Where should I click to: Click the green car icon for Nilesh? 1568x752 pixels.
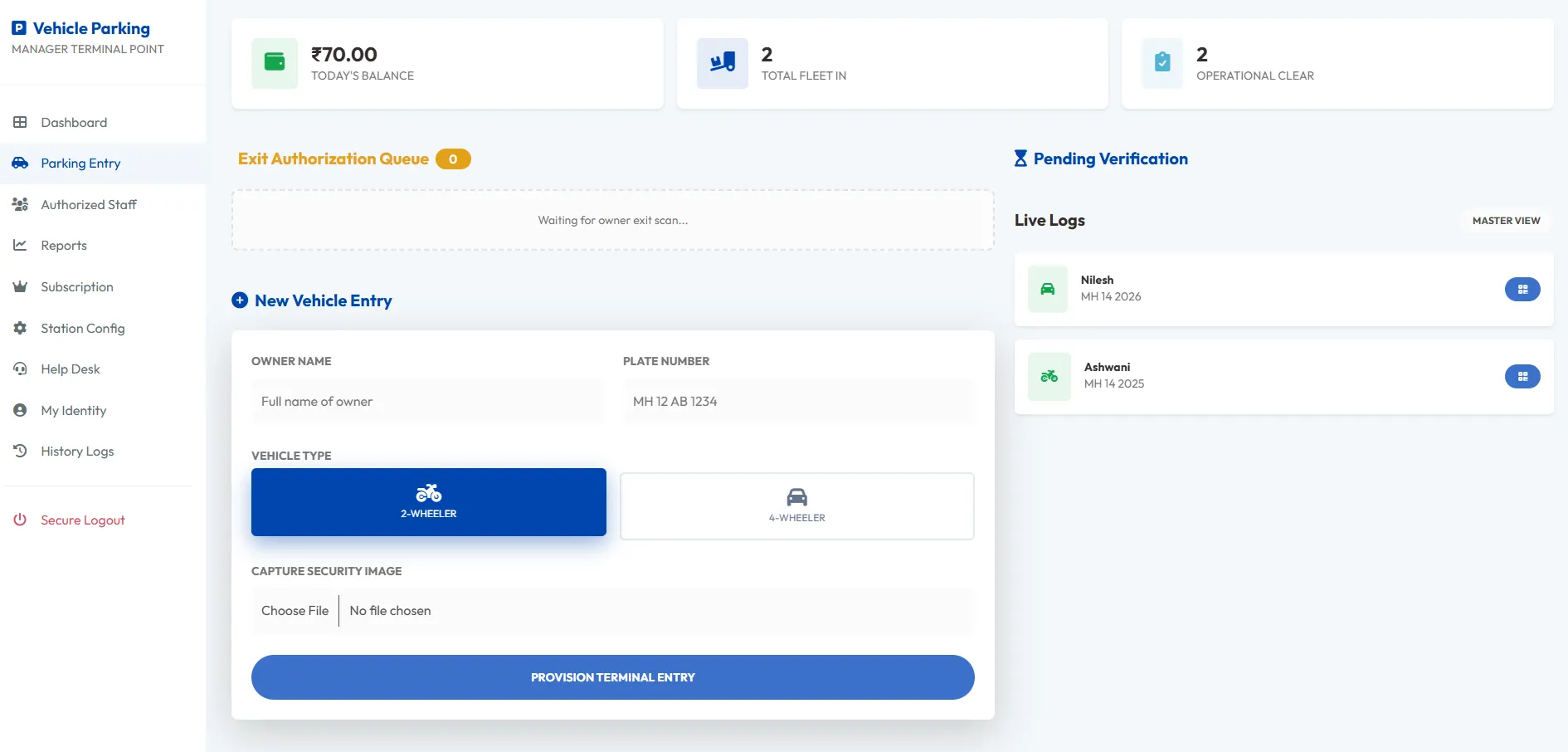click(1047, 290)
